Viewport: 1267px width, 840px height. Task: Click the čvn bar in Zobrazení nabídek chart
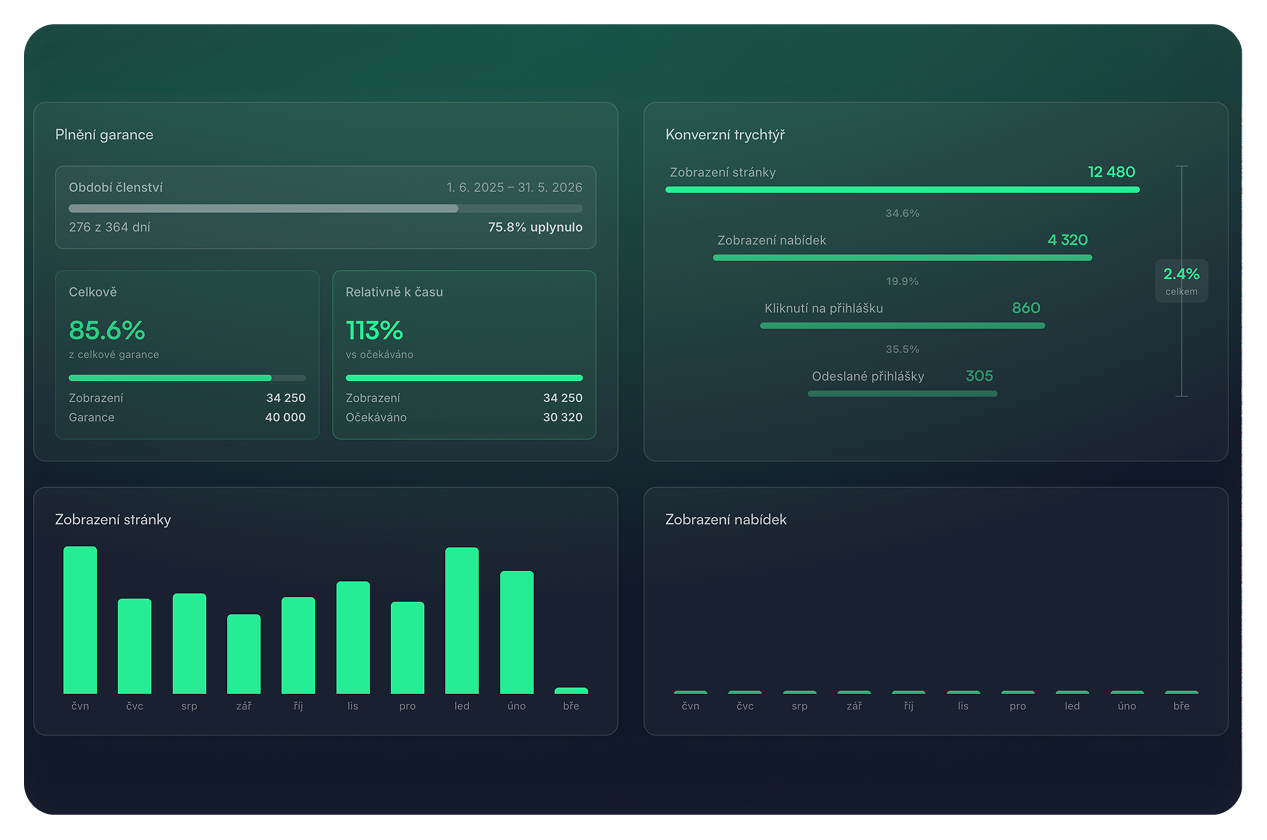[x=690, y=692]
